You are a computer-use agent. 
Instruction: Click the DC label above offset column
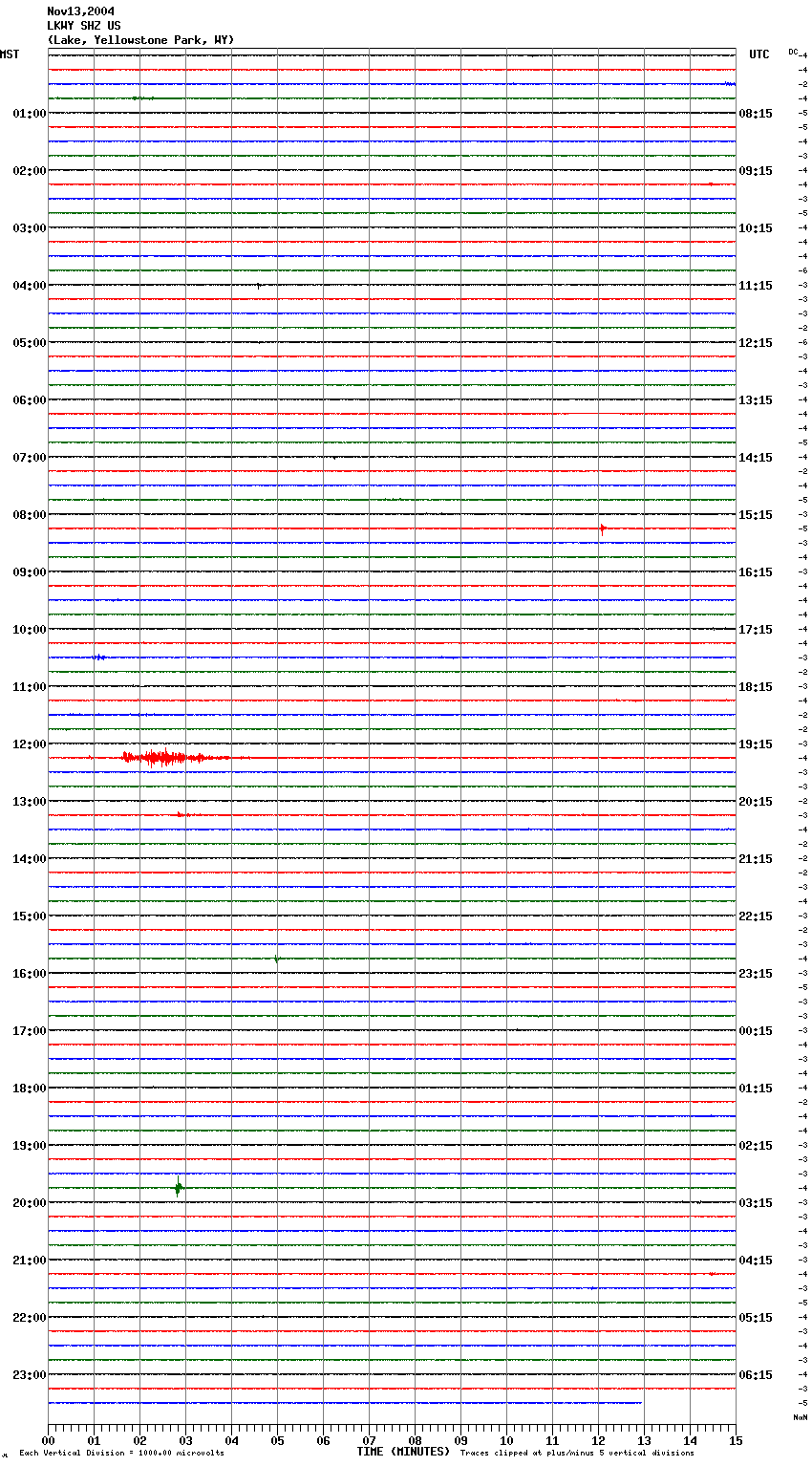pyautogui.click(x=793, y=52)
